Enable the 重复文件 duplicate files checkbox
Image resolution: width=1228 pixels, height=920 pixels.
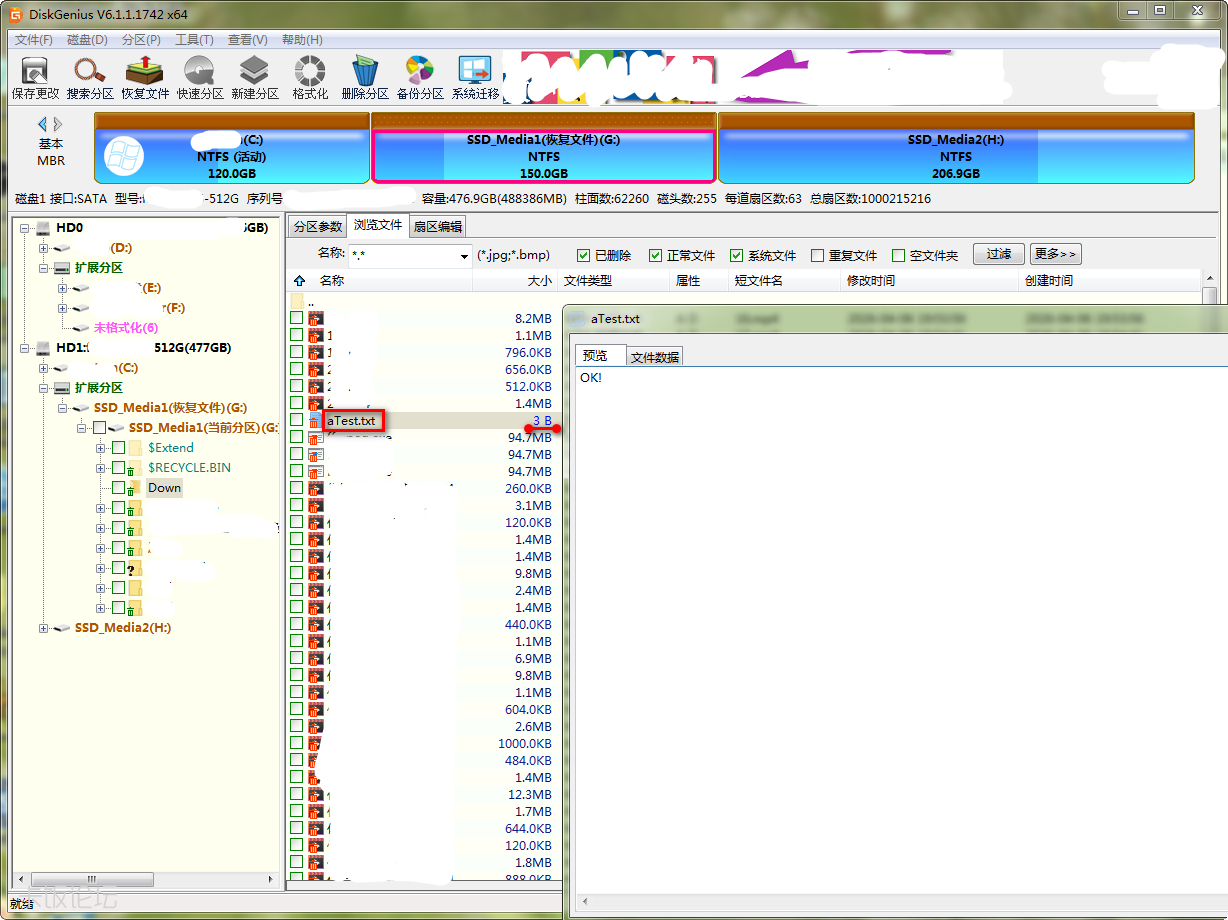[818, 255]
